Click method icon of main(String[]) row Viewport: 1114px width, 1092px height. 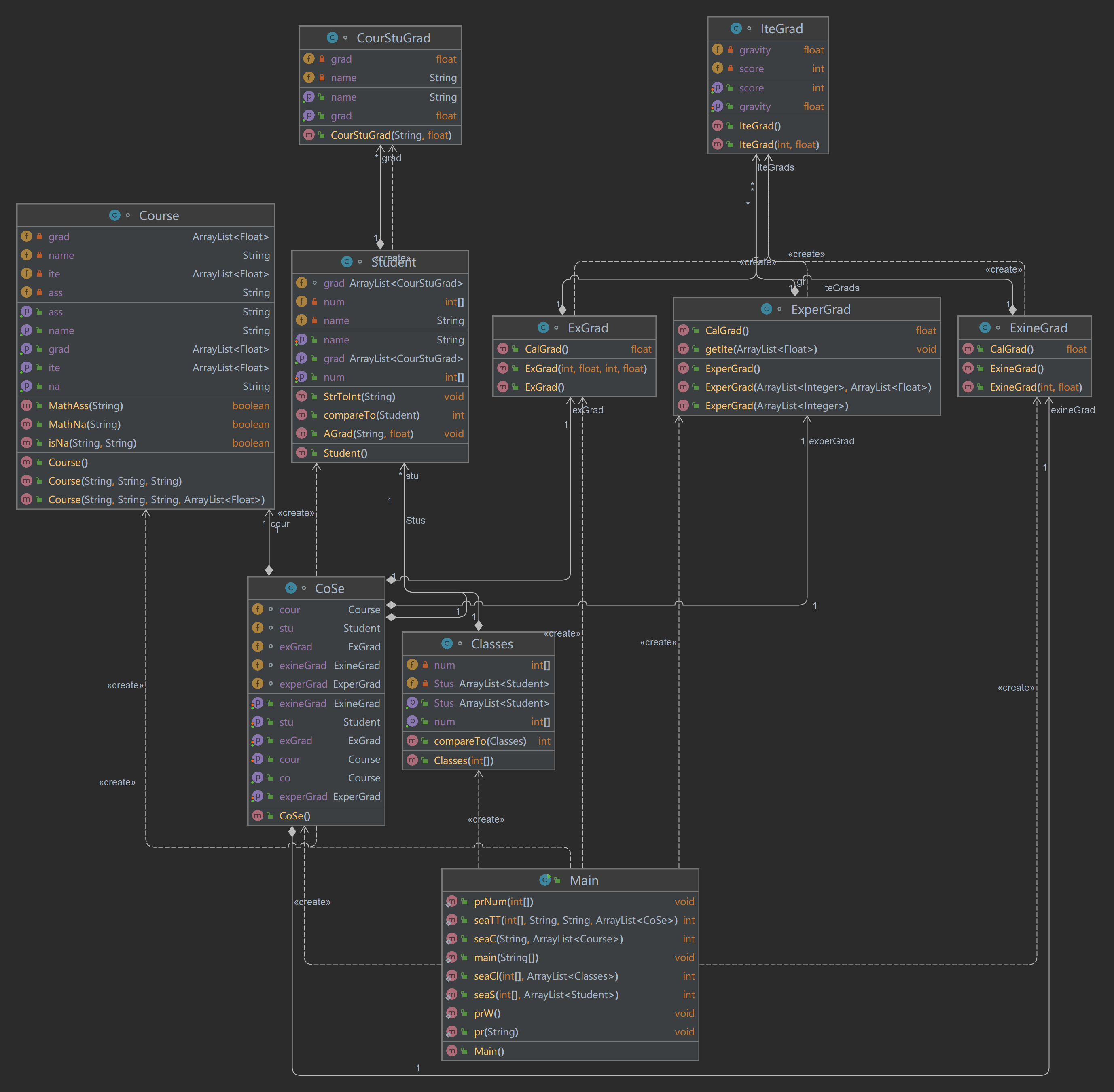[452, 957]
